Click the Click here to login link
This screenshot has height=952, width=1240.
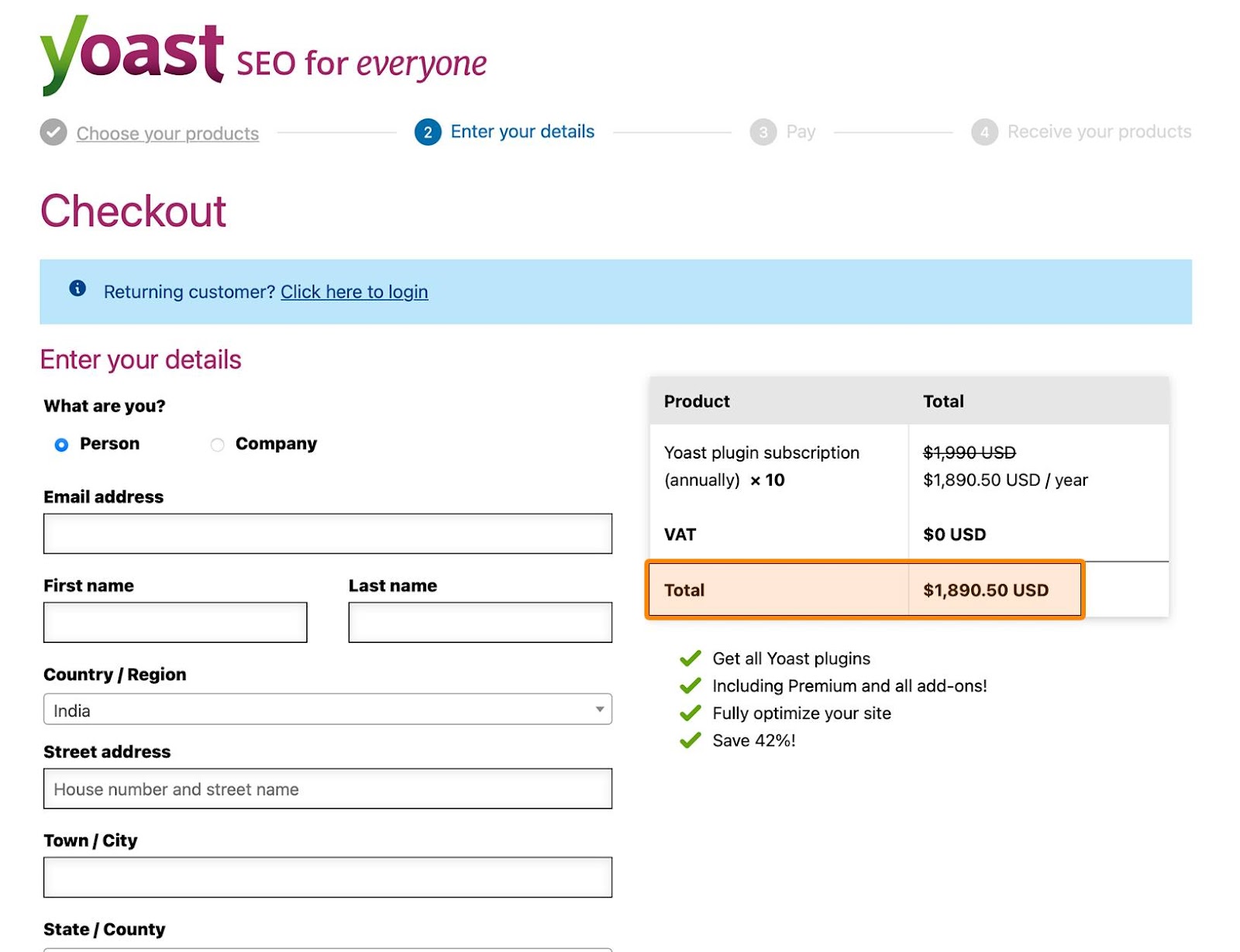(354, 292)
